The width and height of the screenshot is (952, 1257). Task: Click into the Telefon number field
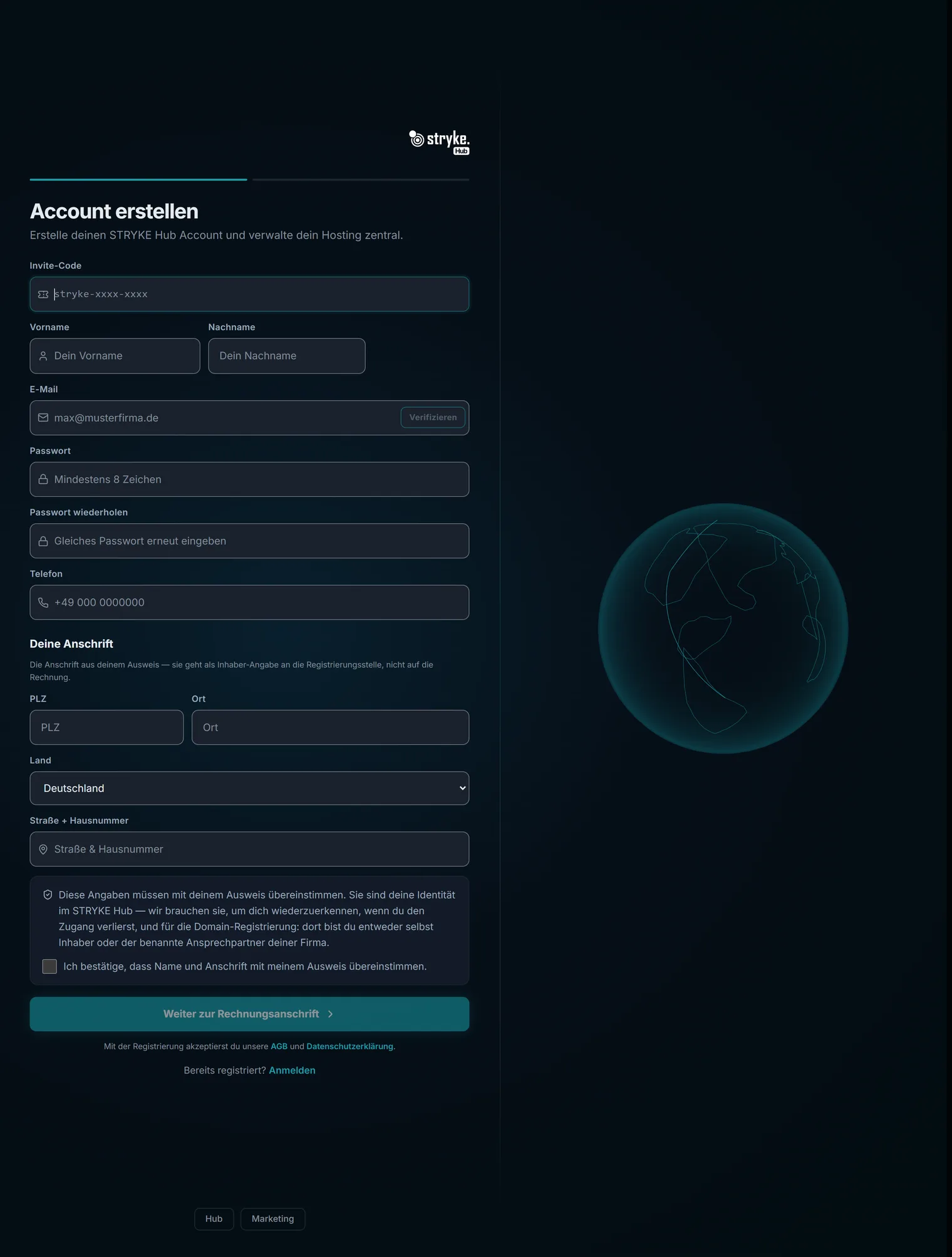(249, 602)
